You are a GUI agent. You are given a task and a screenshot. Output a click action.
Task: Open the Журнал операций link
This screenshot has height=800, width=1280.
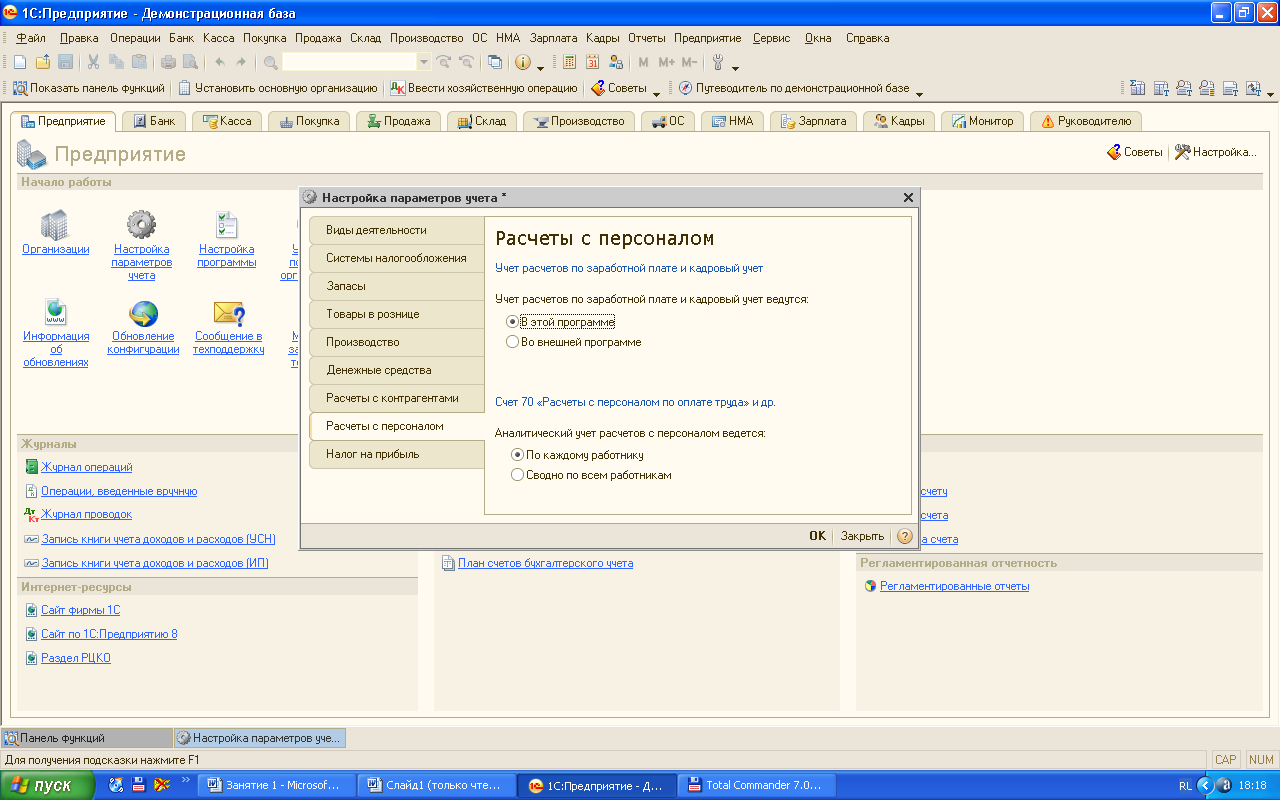click(x=87, y=467)
